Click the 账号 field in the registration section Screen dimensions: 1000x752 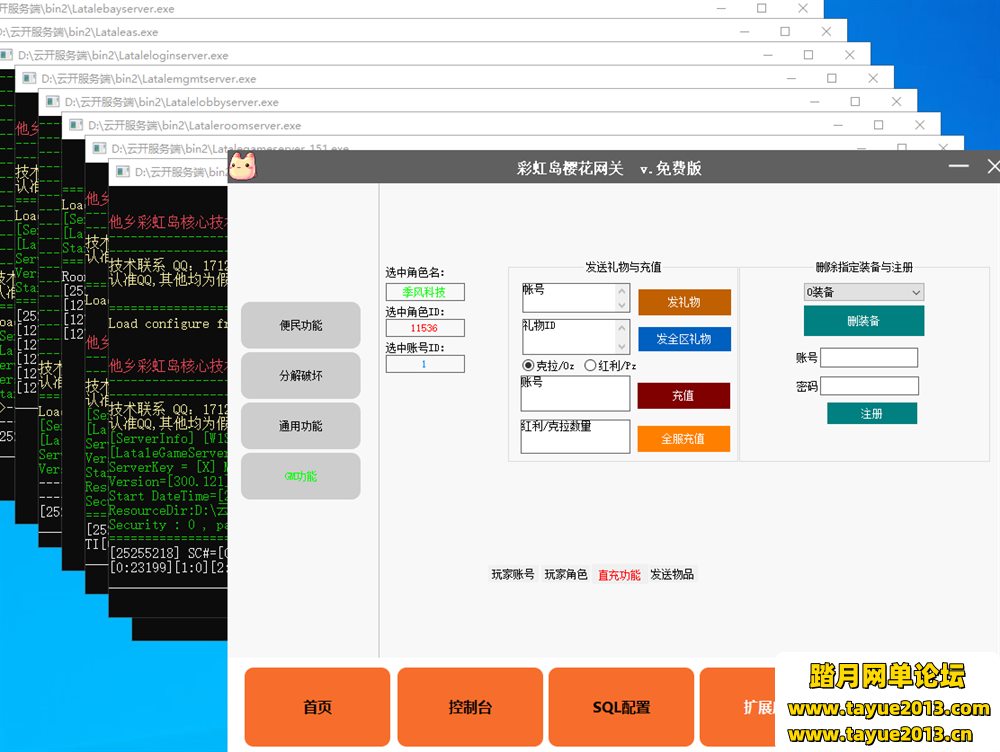point(869,358)
